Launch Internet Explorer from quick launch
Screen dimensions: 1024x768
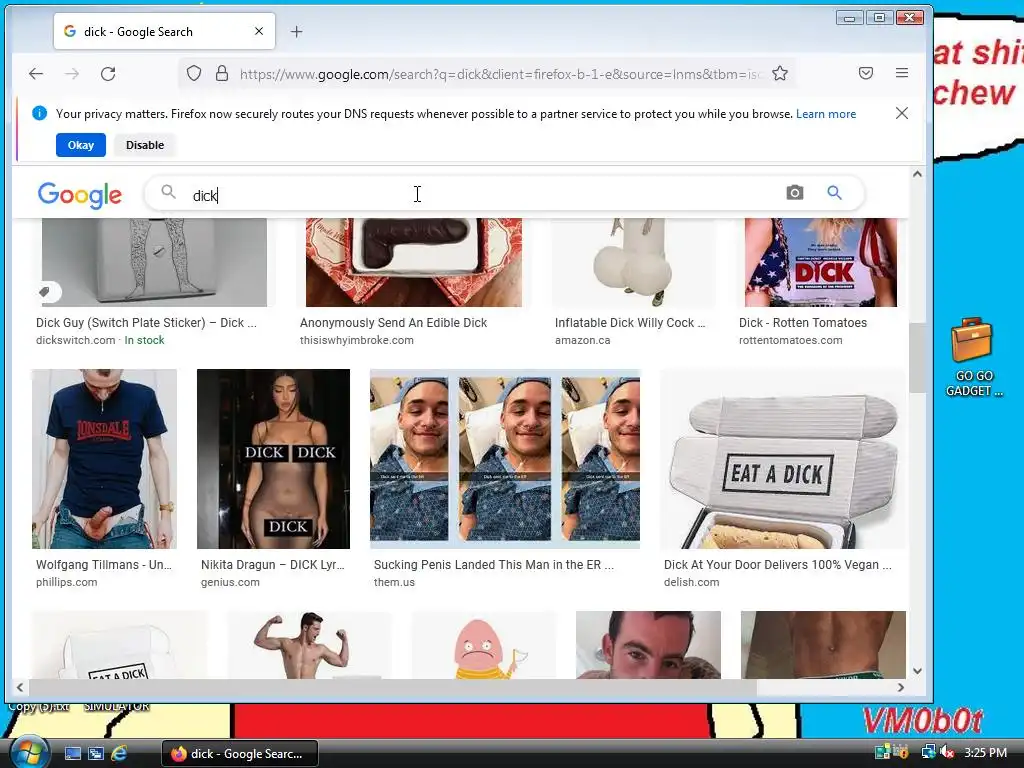(x=119, y=754)
